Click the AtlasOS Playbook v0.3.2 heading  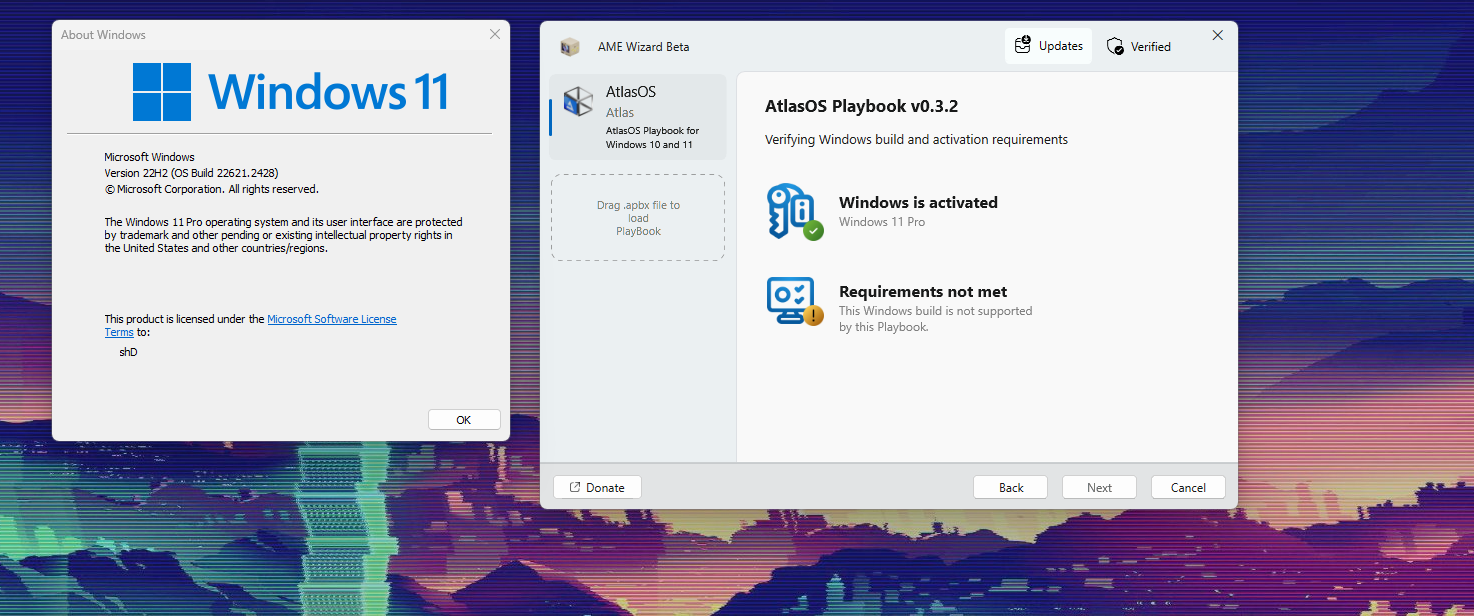[862, 106]
